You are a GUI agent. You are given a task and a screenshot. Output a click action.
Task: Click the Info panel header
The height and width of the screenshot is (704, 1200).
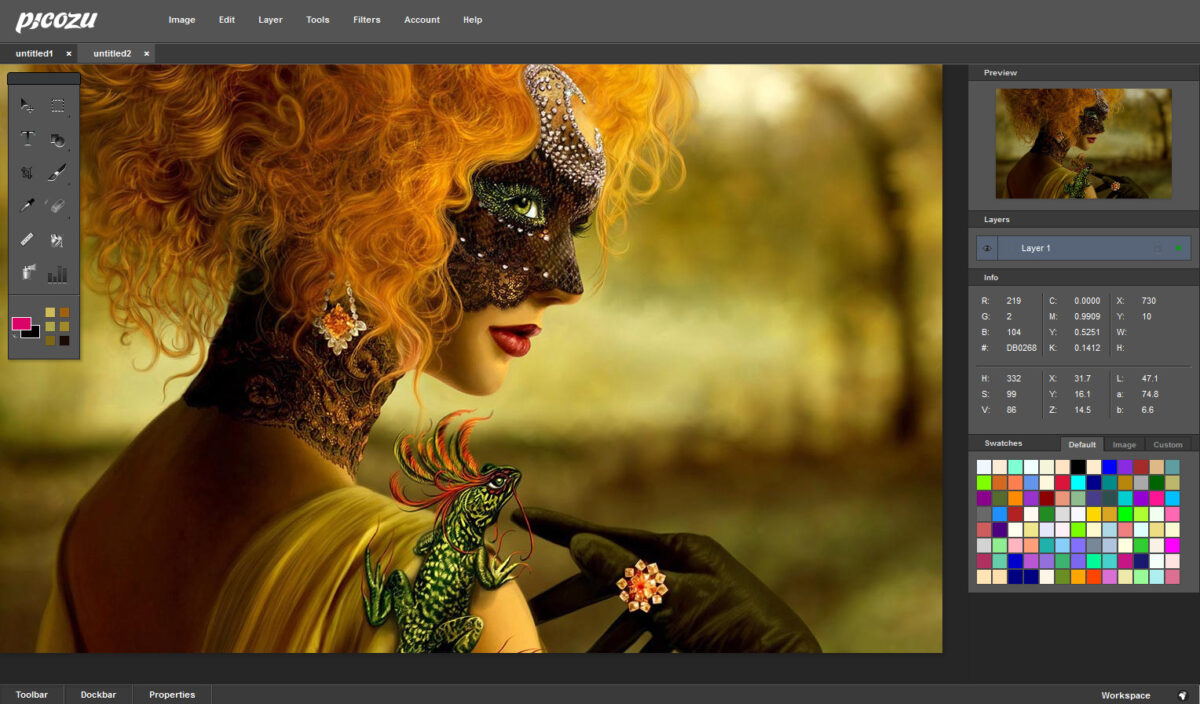pyautogui.click(x=1083, y=277)
